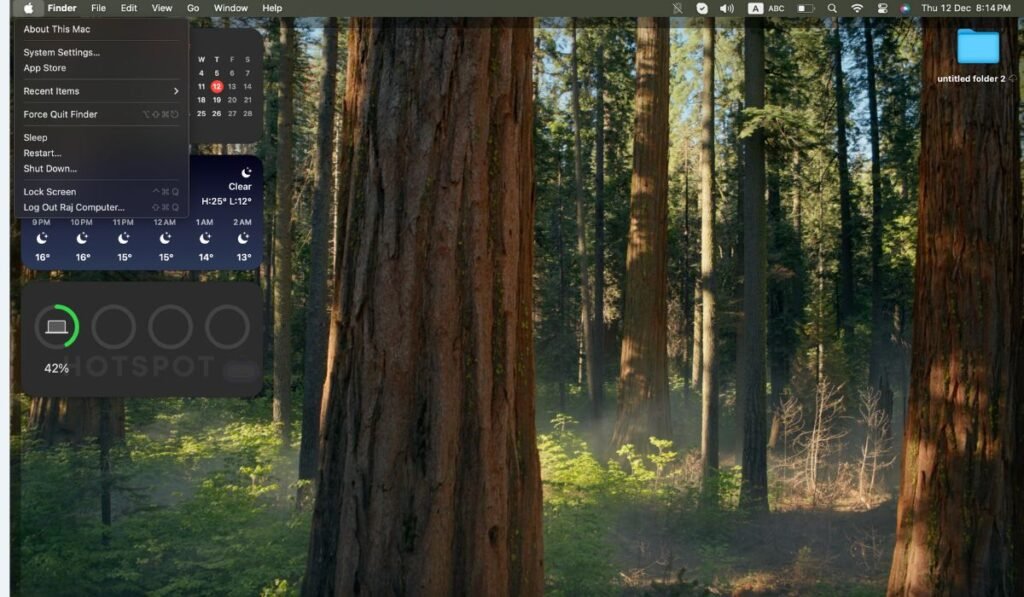Viewport: 1024px width, 597px height.
Task: Open Siri from the menu bar
Action: 905,9
